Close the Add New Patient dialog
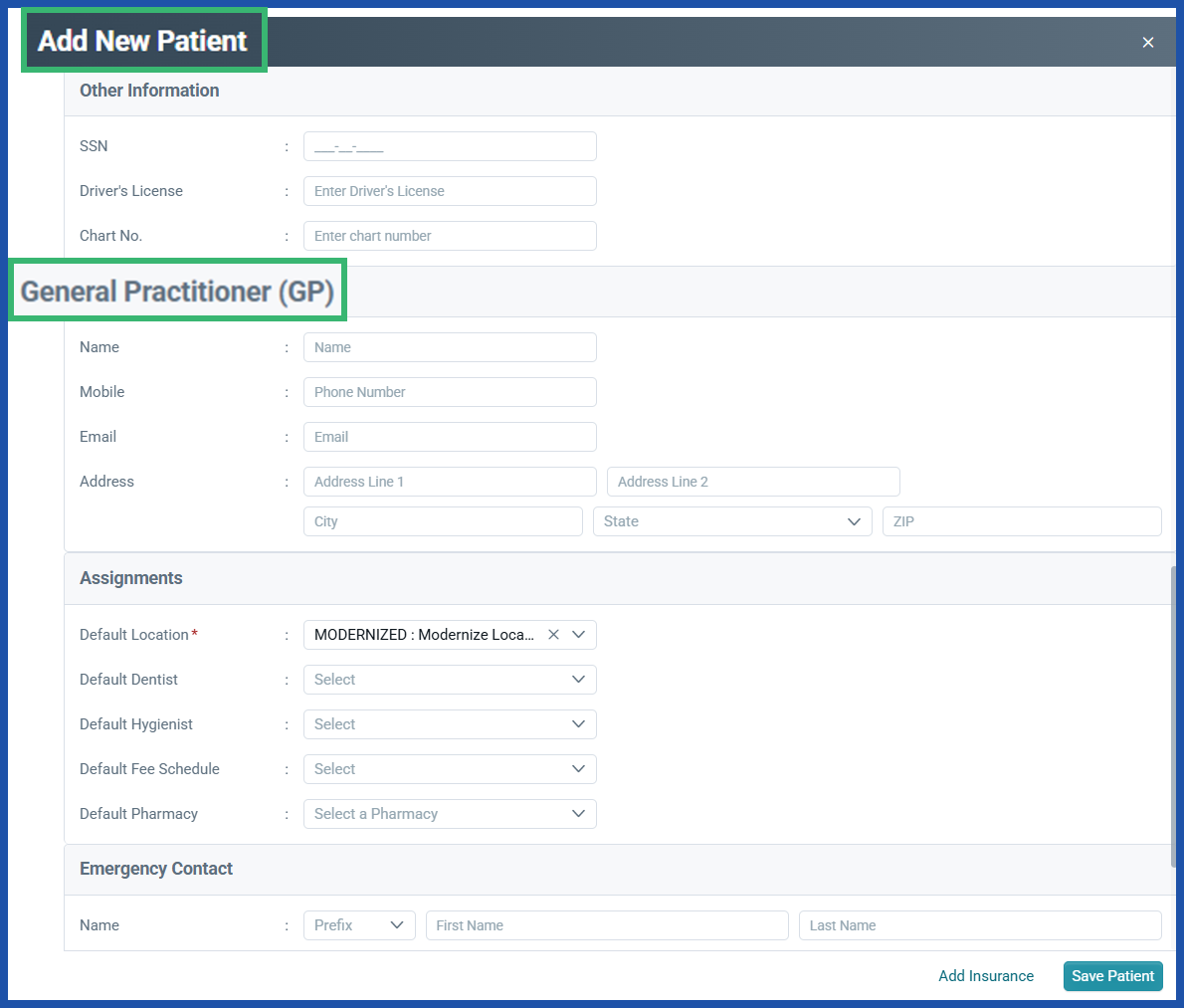Viewport: 1184px width, 1008px height. [1147, 42]
